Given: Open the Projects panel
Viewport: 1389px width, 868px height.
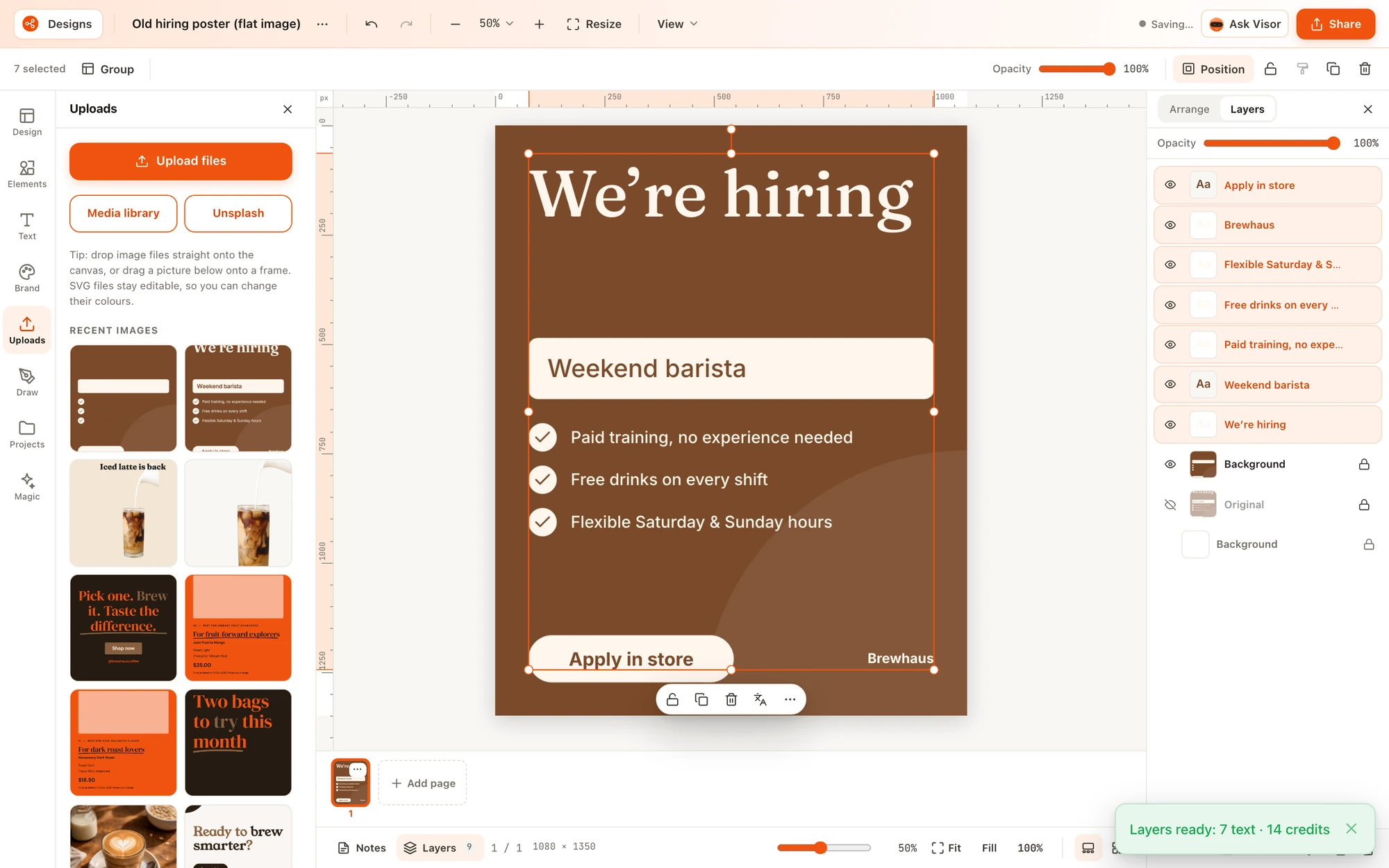Looking at the screenshot, I should (x=27, y=434).
